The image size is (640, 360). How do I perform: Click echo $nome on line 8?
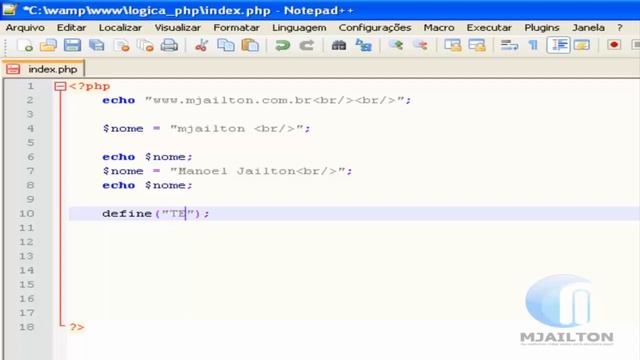tap(147, 185)
